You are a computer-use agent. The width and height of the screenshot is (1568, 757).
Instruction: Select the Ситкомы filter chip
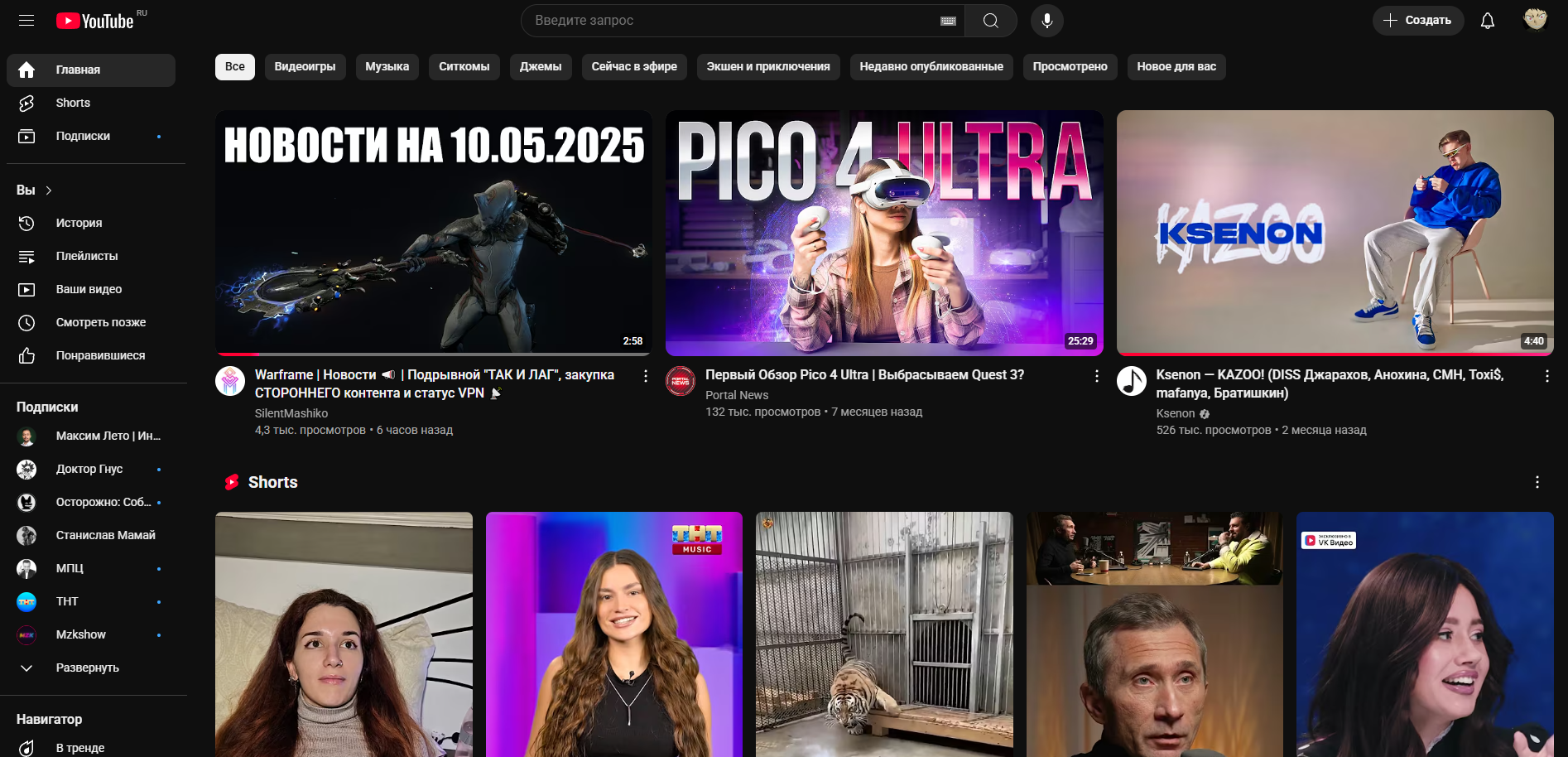(464, 66)
